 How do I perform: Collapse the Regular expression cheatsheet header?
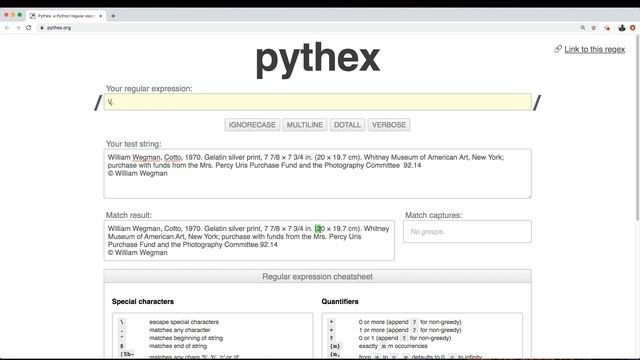pyautogui.click(x=318, y=277)
